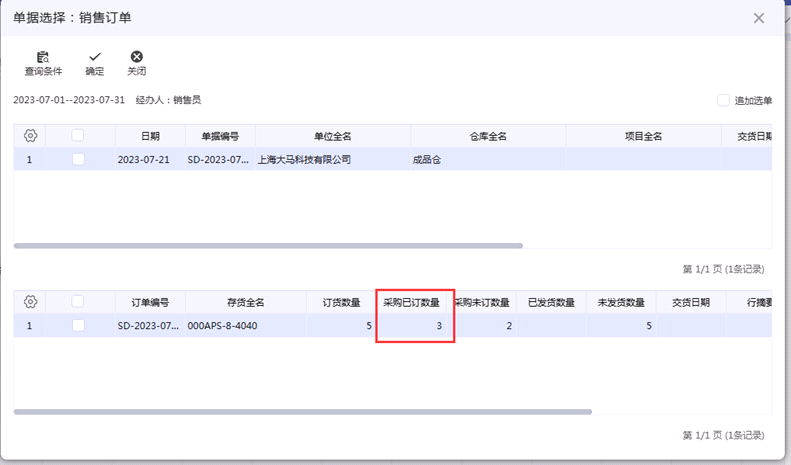Toggle select-all checkbox in upper table header
This screenshot has height=465, width=791.
(78, 135)
